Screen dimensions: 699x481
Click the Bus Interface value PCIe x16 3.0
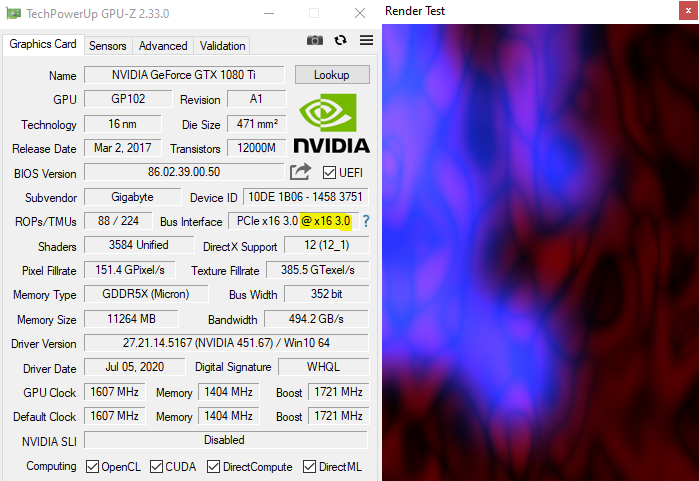coord(294,221)
